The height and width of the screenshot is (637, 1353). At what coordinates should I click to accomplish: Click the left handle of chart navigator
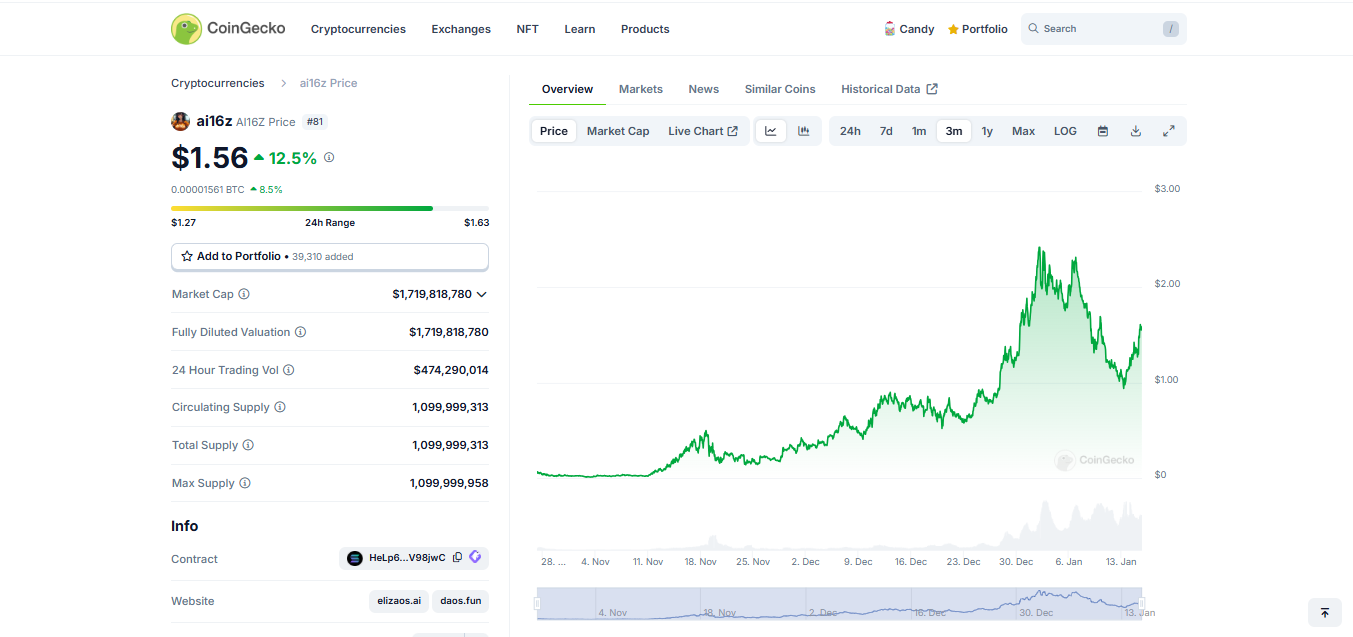click(538, 603)
